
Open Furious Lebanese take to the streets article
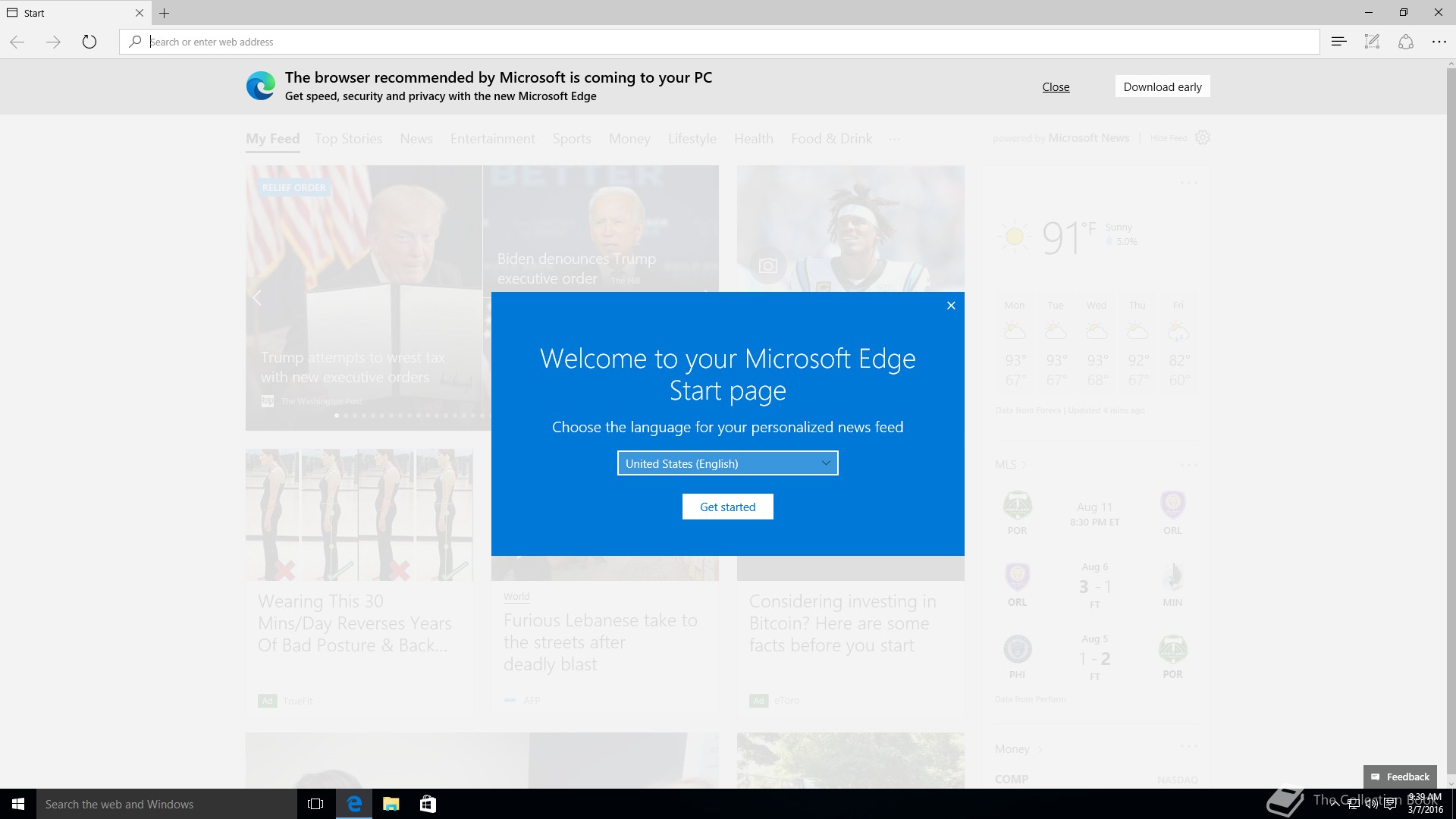coord(601,642)
